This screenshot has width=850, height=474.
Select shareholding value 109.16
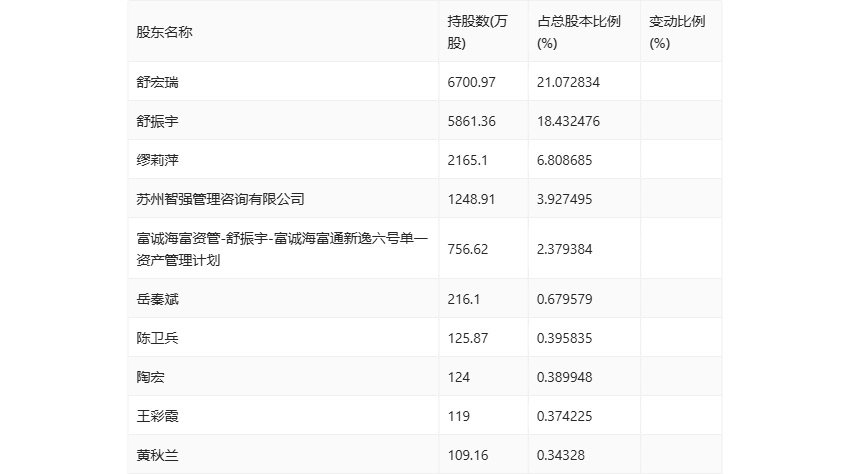pyautogui.click(x=467, y=455)
